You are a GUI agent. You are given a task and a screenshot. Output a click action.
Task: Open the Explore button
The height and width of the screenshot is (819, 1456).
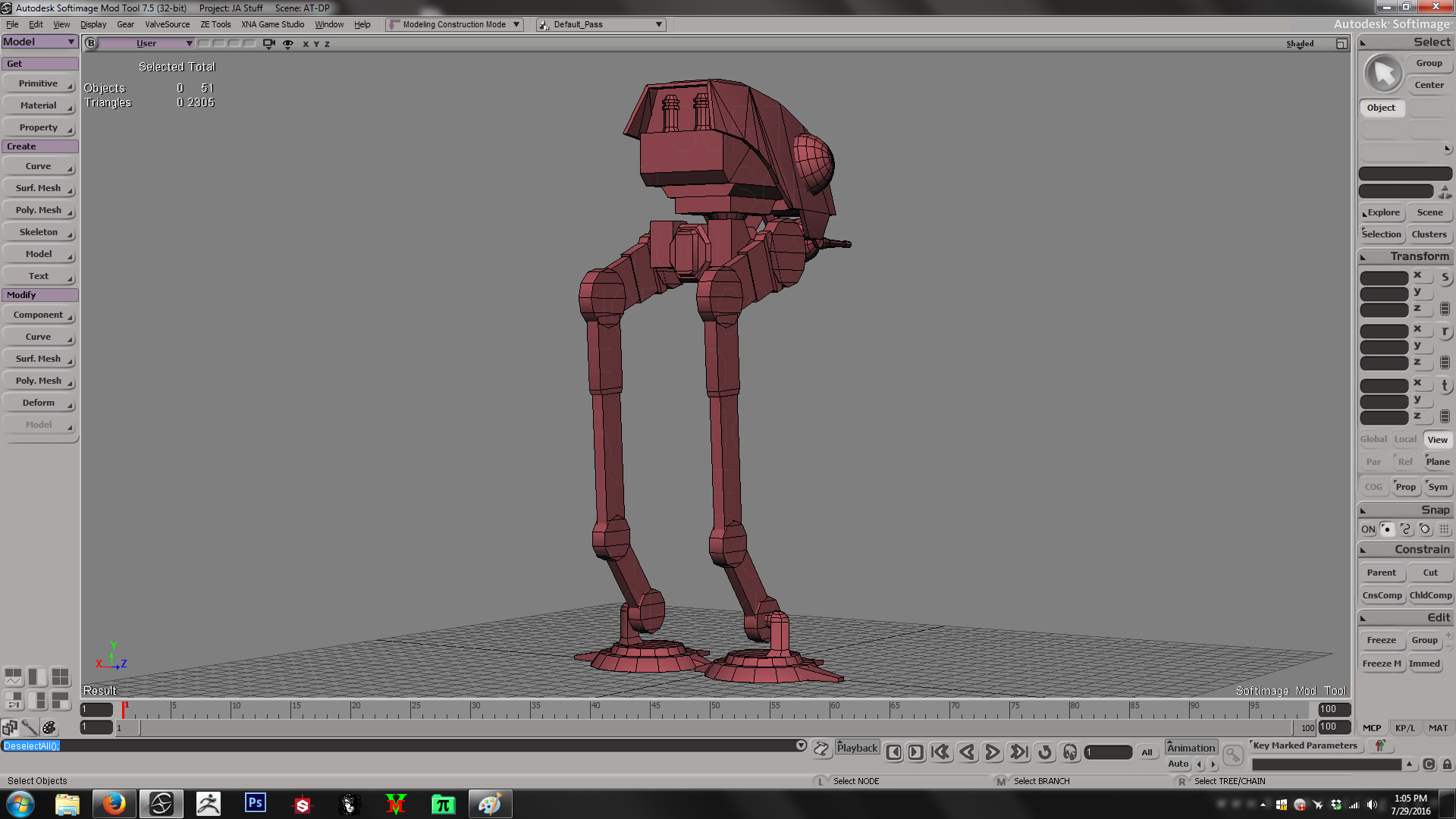click(x=1382, y=212)
